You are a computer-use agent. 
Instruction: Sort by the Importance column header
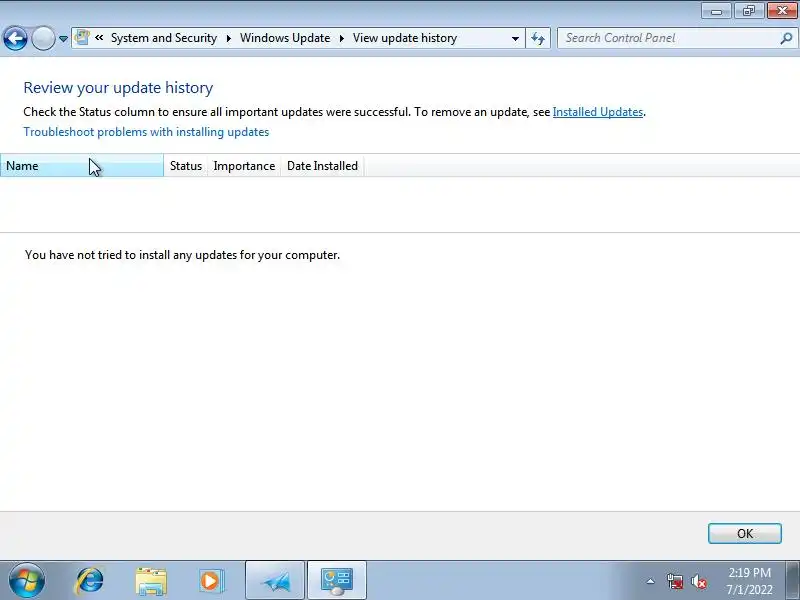pyautogui.click(x=244, y=166)
